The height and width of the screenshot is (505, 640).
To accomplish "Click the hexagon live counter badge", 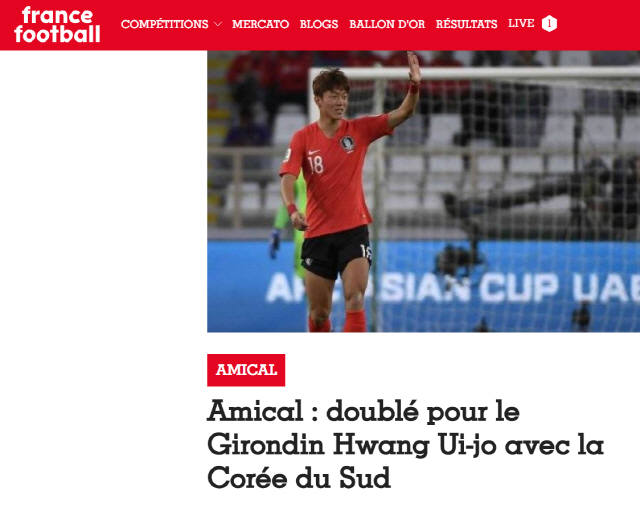I will pyautogui.click(x=549, y=24).
